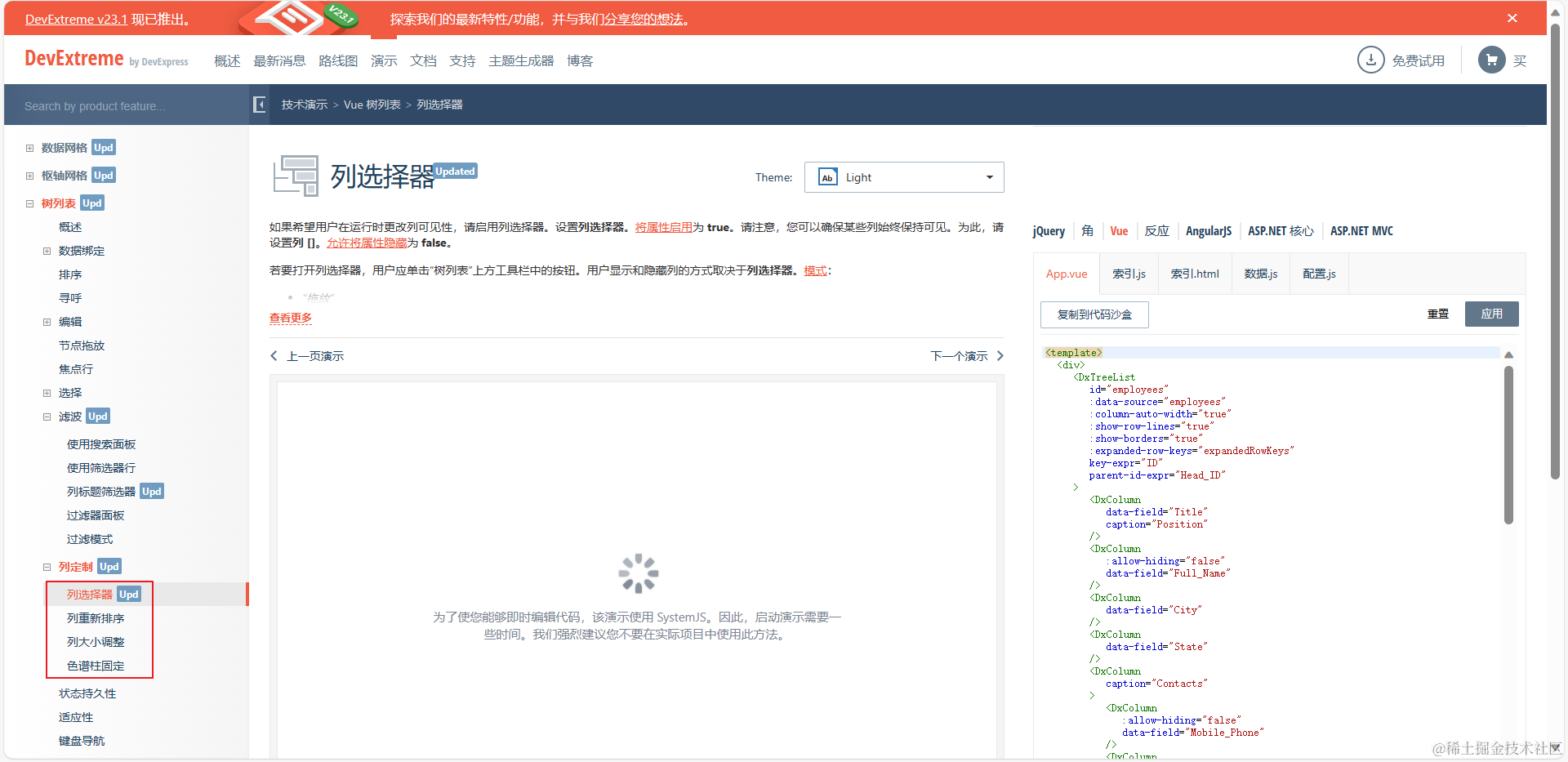Expand the 枢轴网格 tree node

point(29,176)
